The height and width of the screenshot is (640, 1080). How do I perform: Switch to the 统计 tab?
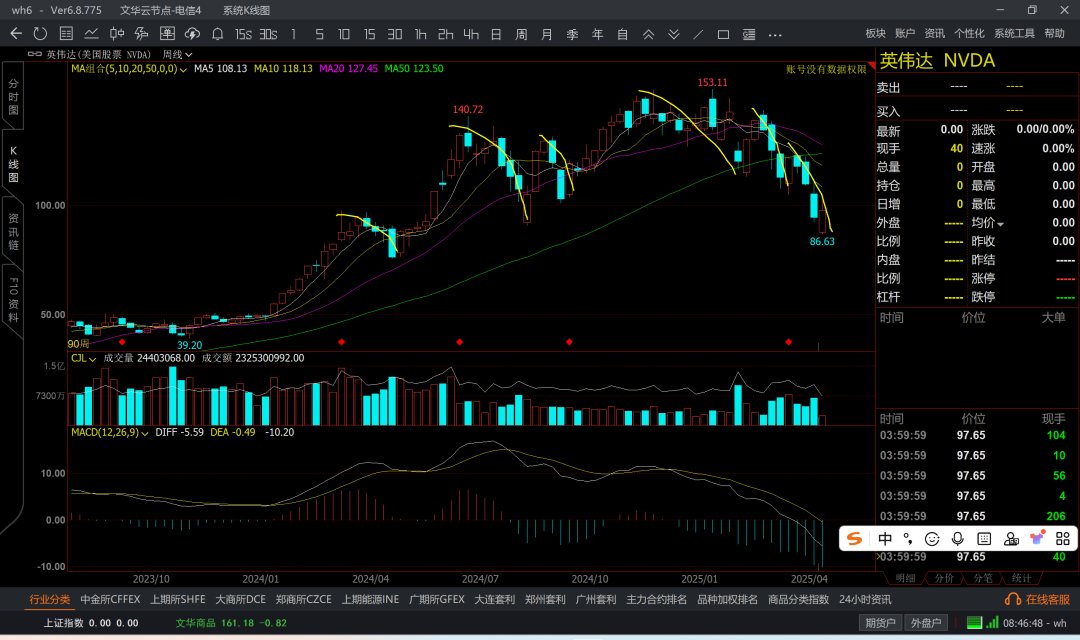[x=1021, y=579]
